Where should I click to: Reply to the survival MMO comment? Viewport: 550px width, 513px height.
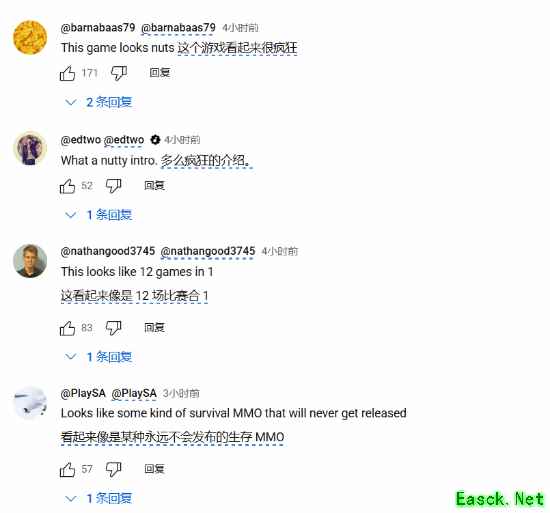click(x=155, y=469)
